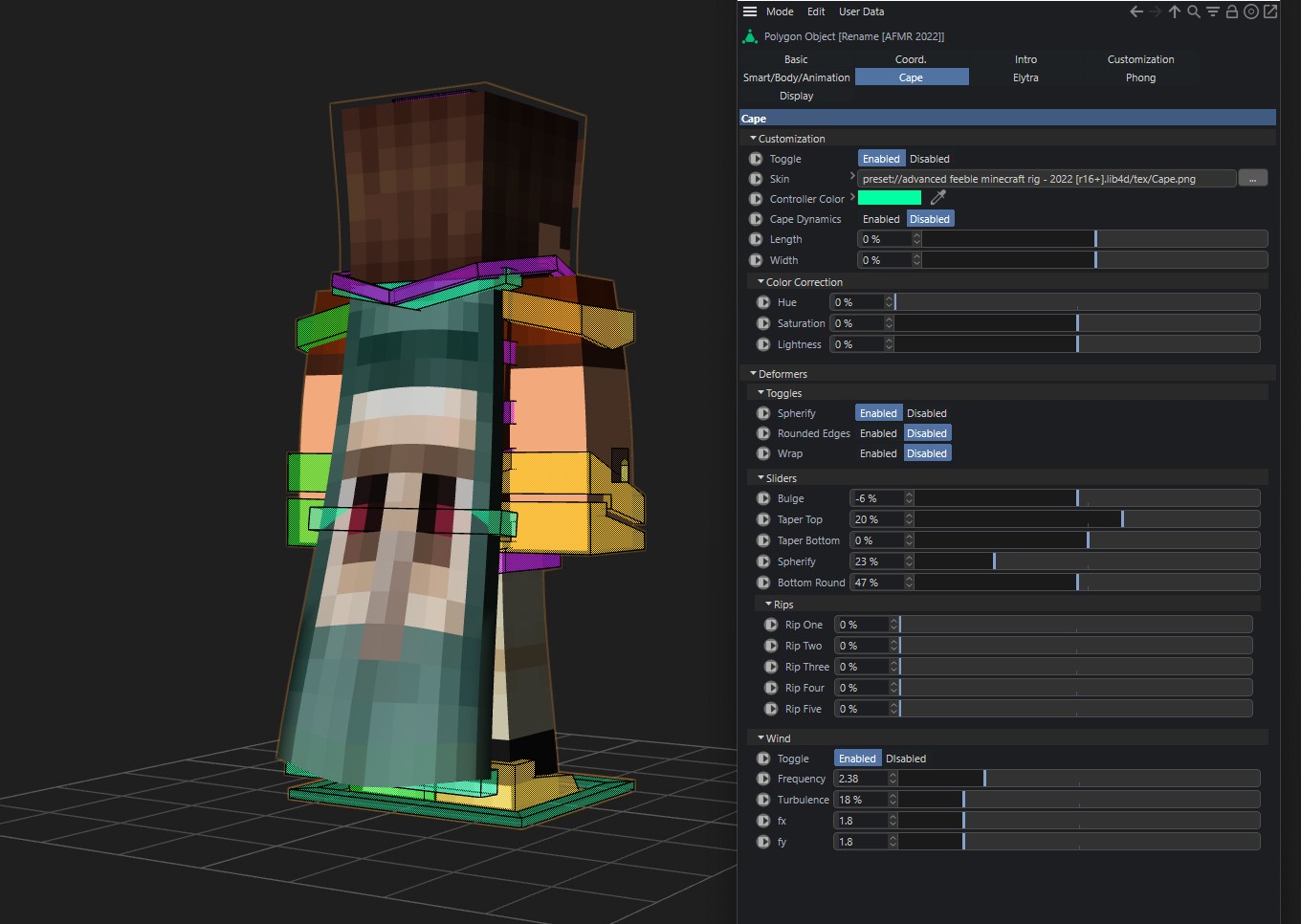The height and width of the screenshot is (924, 1301).
Task: Click the keyframe dot beside Taper Top
Action: pos(763,519)
